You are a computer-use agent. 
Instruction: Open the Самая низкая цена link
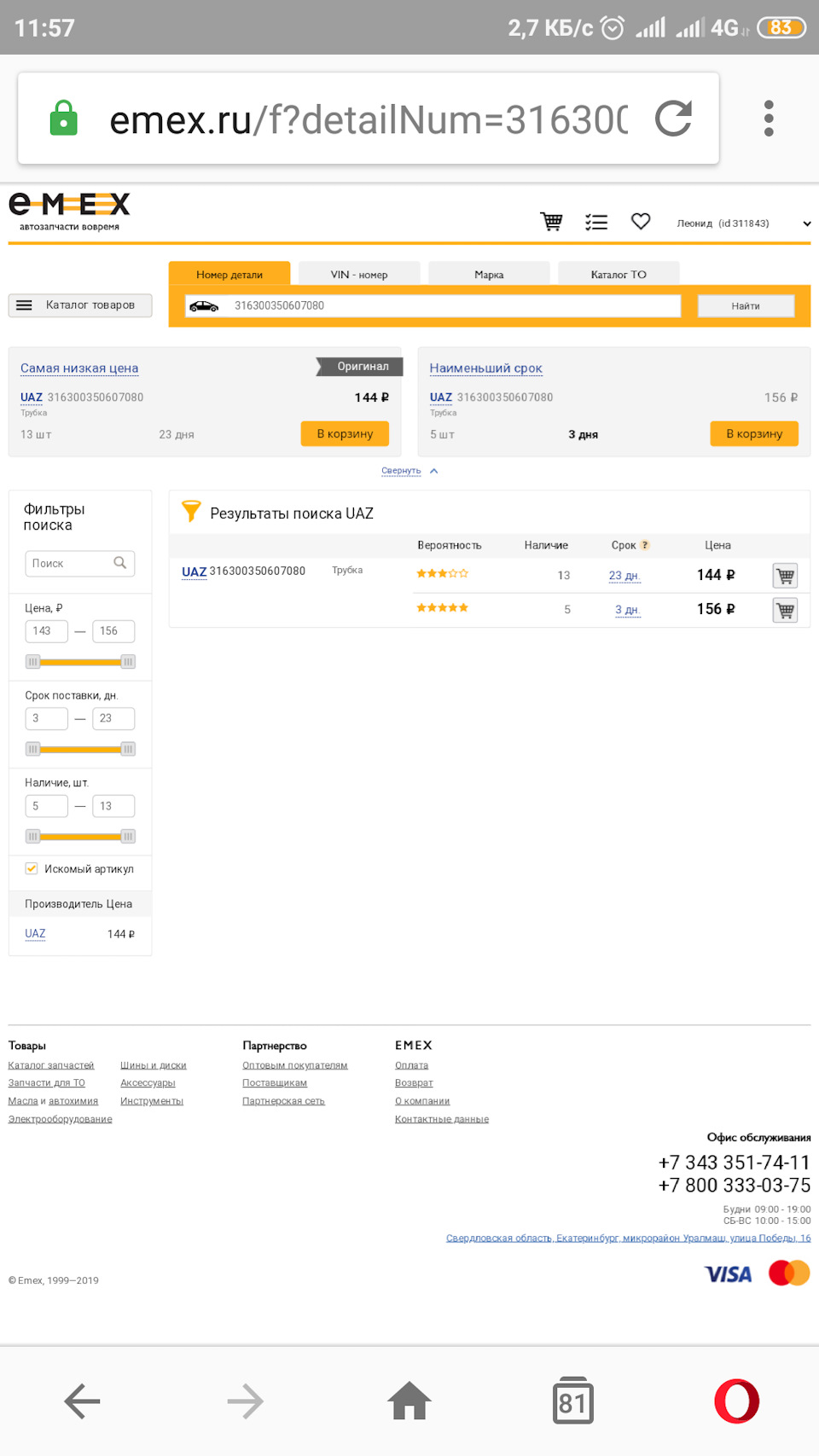pyautogui.click(x=79, y=368)
